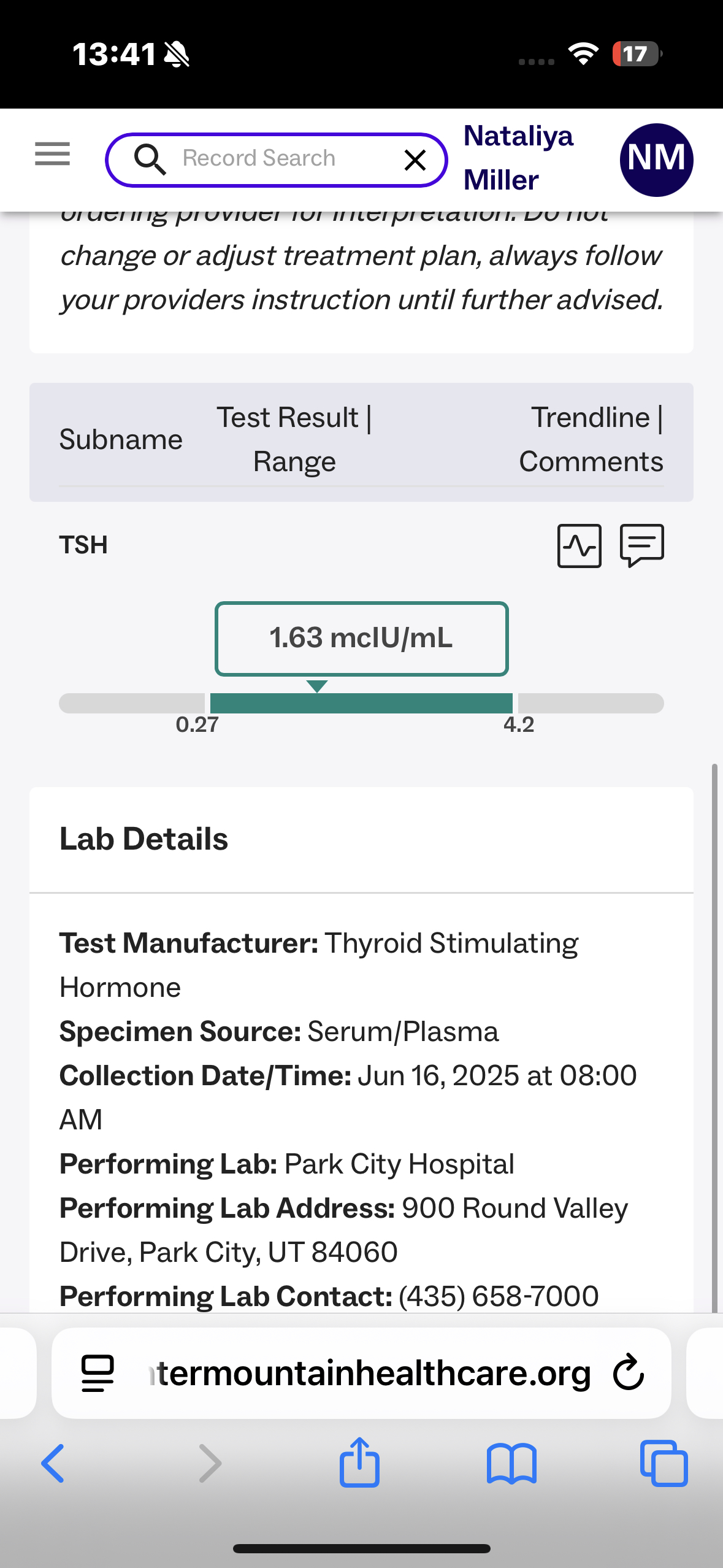Open Safari page reader menu icon
The width and height of the screenshot is (723, 1568).
tap(98, 1373)
